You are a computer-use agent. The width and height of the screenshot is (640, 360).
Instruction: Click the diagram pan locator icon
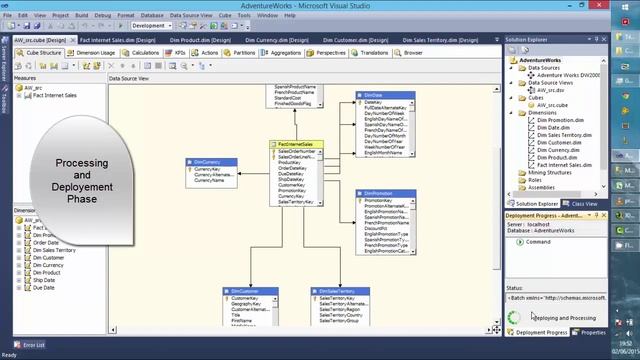496,330
